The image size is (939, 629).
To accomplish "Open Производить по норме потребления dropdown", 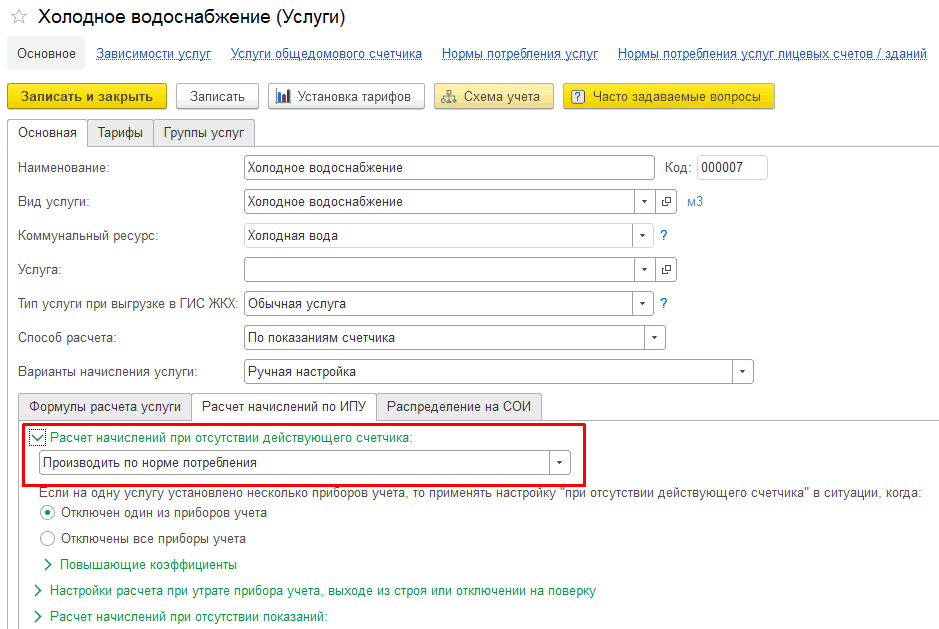I will point(559,463).
